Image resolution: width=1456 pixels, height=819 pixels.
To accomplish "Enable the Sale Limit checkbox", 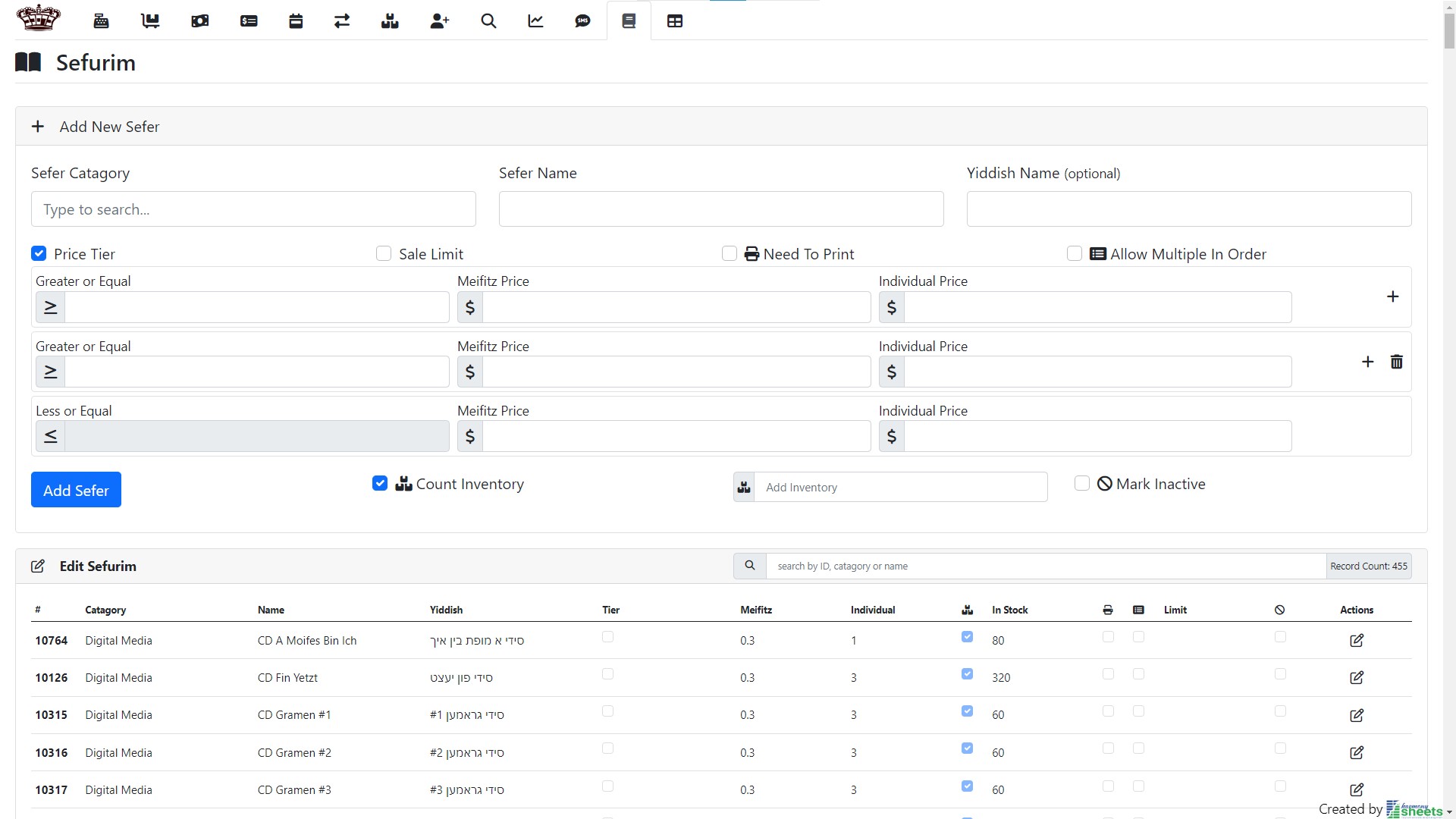I will (384, 253).
